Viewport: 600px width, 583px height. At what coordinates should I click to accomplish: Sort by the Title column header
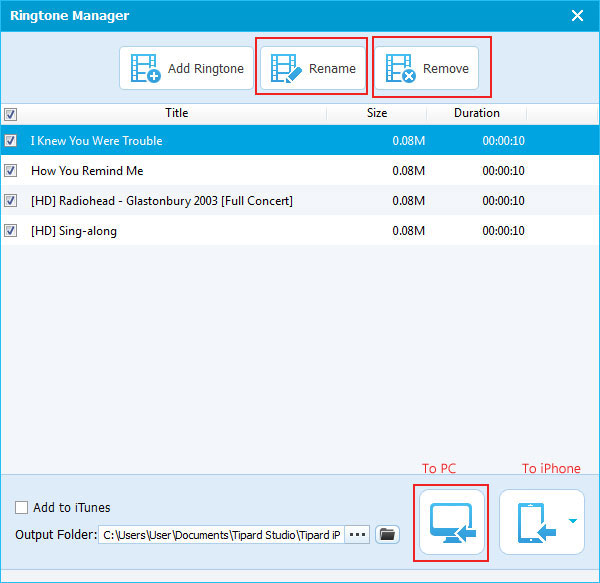(176, 113)
